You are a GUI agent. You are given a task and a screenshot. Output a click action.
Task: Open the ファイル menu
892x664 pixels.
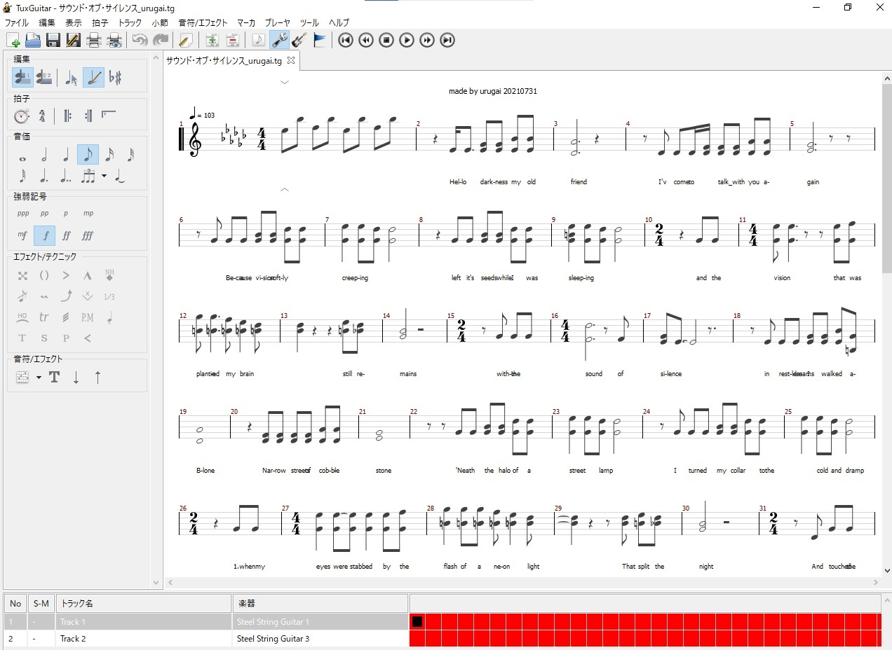coord(16,23)
